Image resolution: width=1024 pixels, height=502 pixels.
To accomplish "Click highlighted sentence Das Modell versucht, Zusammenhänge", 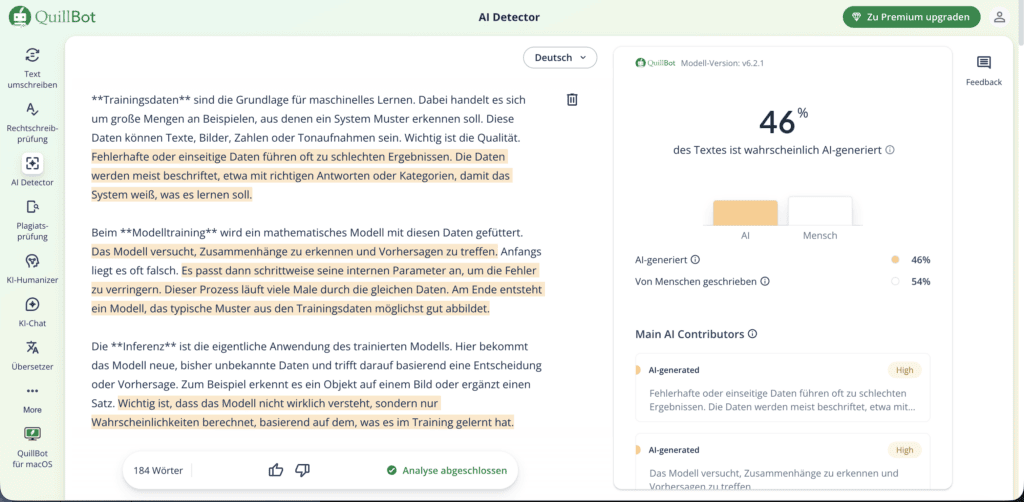I will point(294,251).
